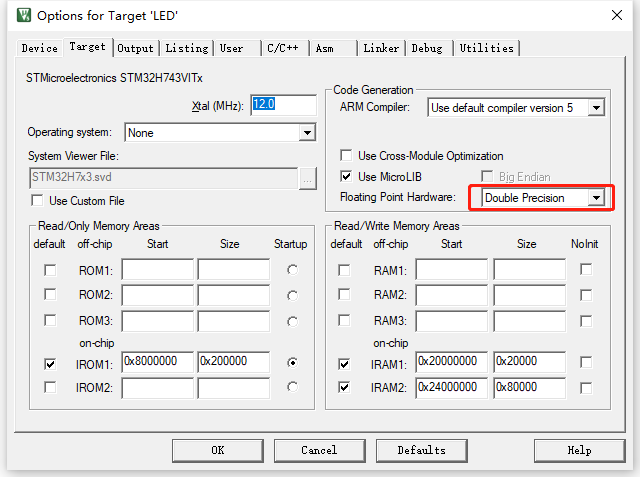Click the IRAM1 Size field 0x20000
This screenshot has height=477, width=640.
pos(530,362)
